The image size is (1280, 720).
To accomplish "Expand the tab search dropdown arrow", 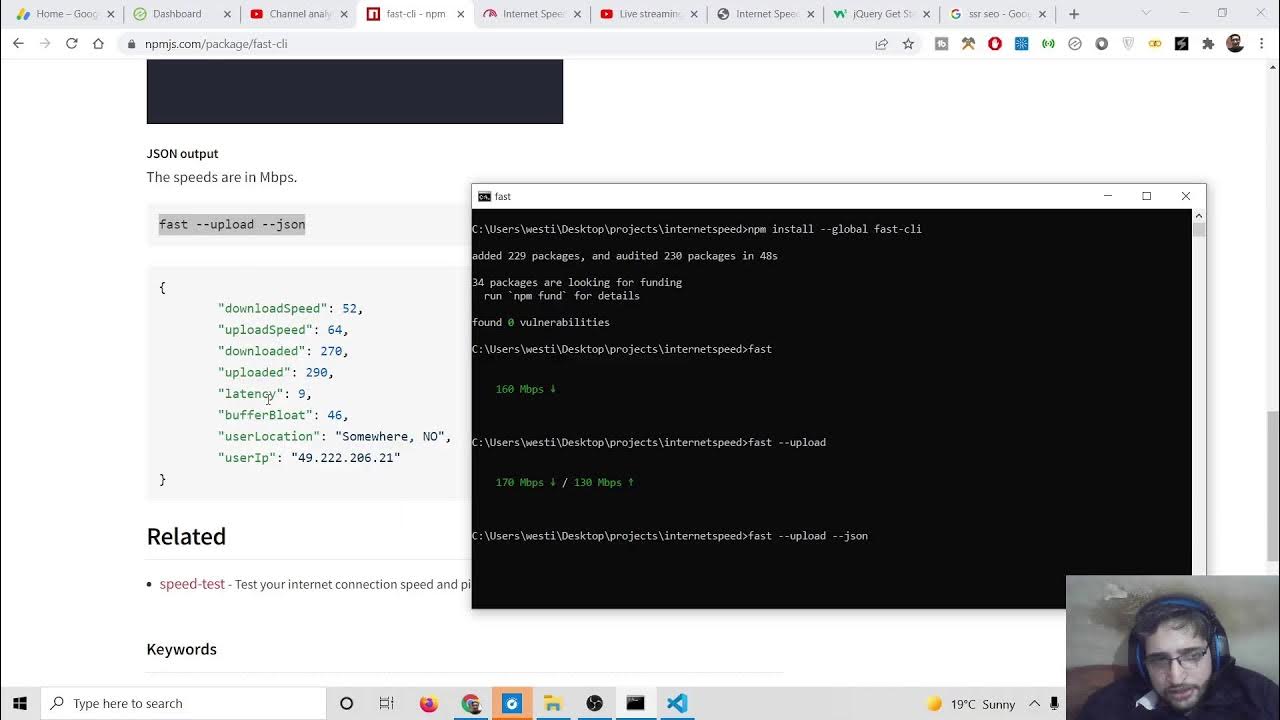I will click(1146, 14).
